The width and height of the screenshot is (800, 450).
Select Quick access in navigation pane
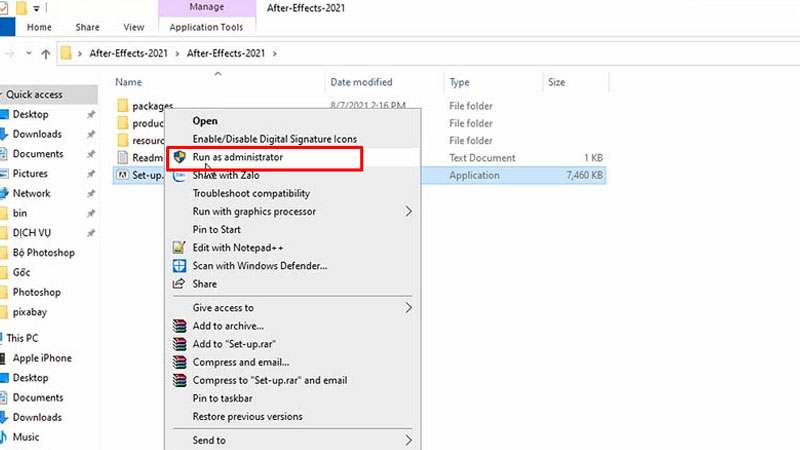click(34, 94)
